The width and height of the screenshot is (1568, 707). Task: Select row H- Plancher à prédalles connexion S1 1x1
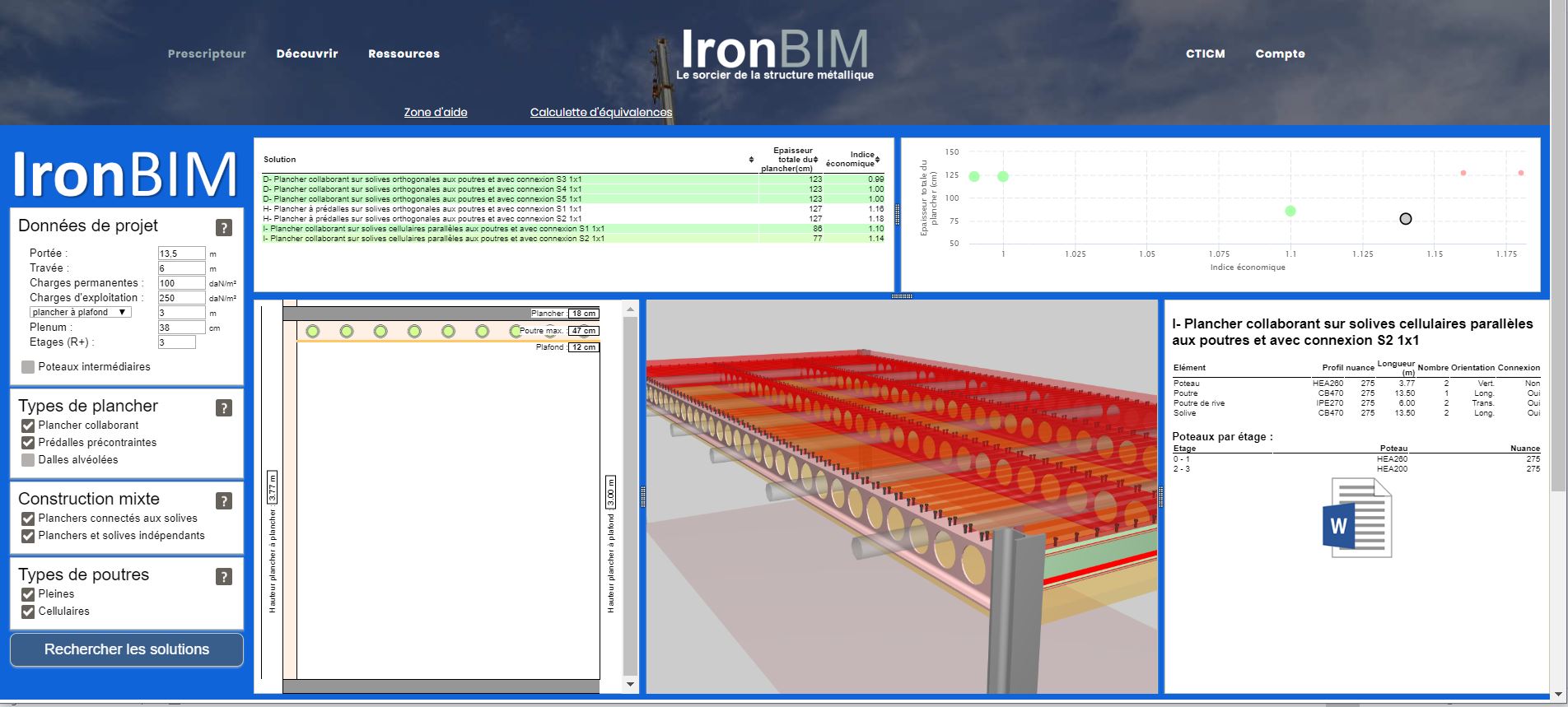tap(573, 209)
